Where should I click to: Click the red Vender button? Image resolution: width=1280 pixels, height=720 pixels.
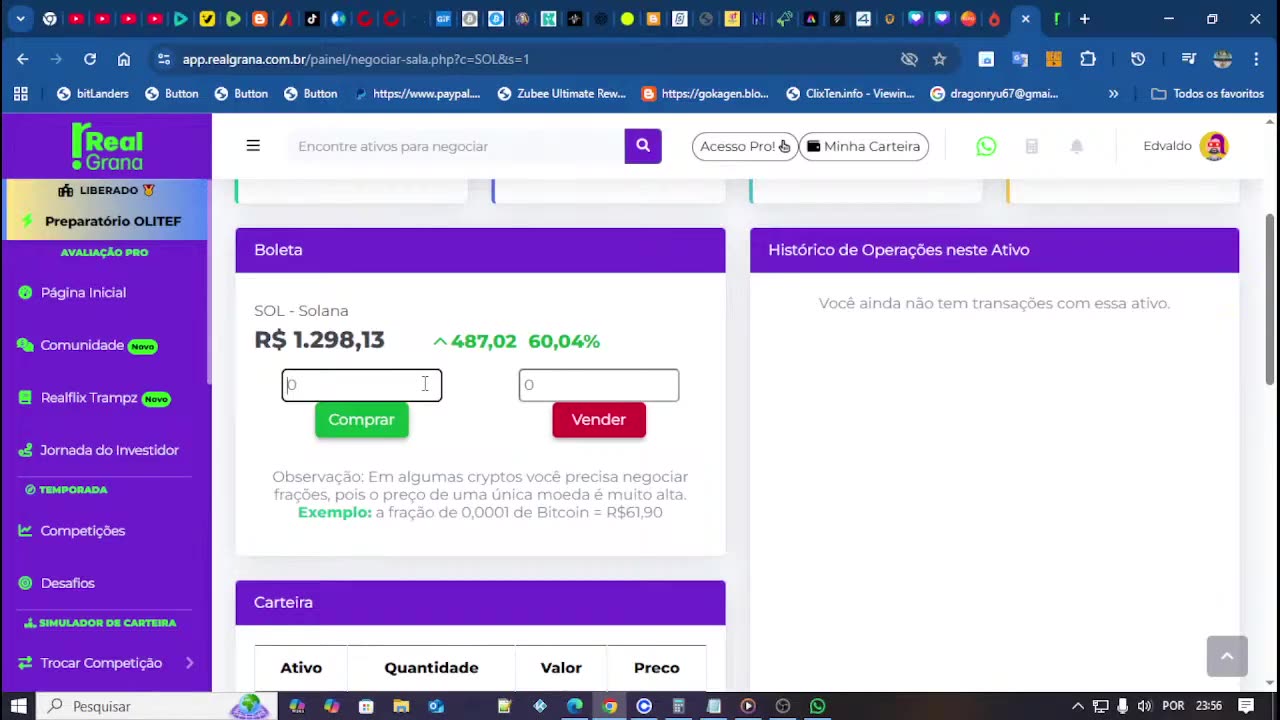point(599,420)
